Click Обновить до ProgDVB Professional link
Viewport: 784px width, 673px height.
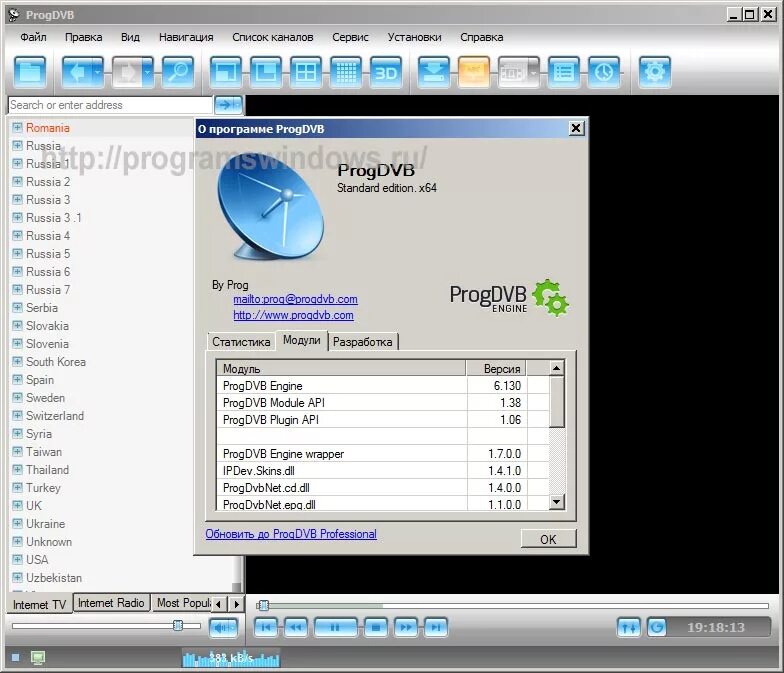291,534
